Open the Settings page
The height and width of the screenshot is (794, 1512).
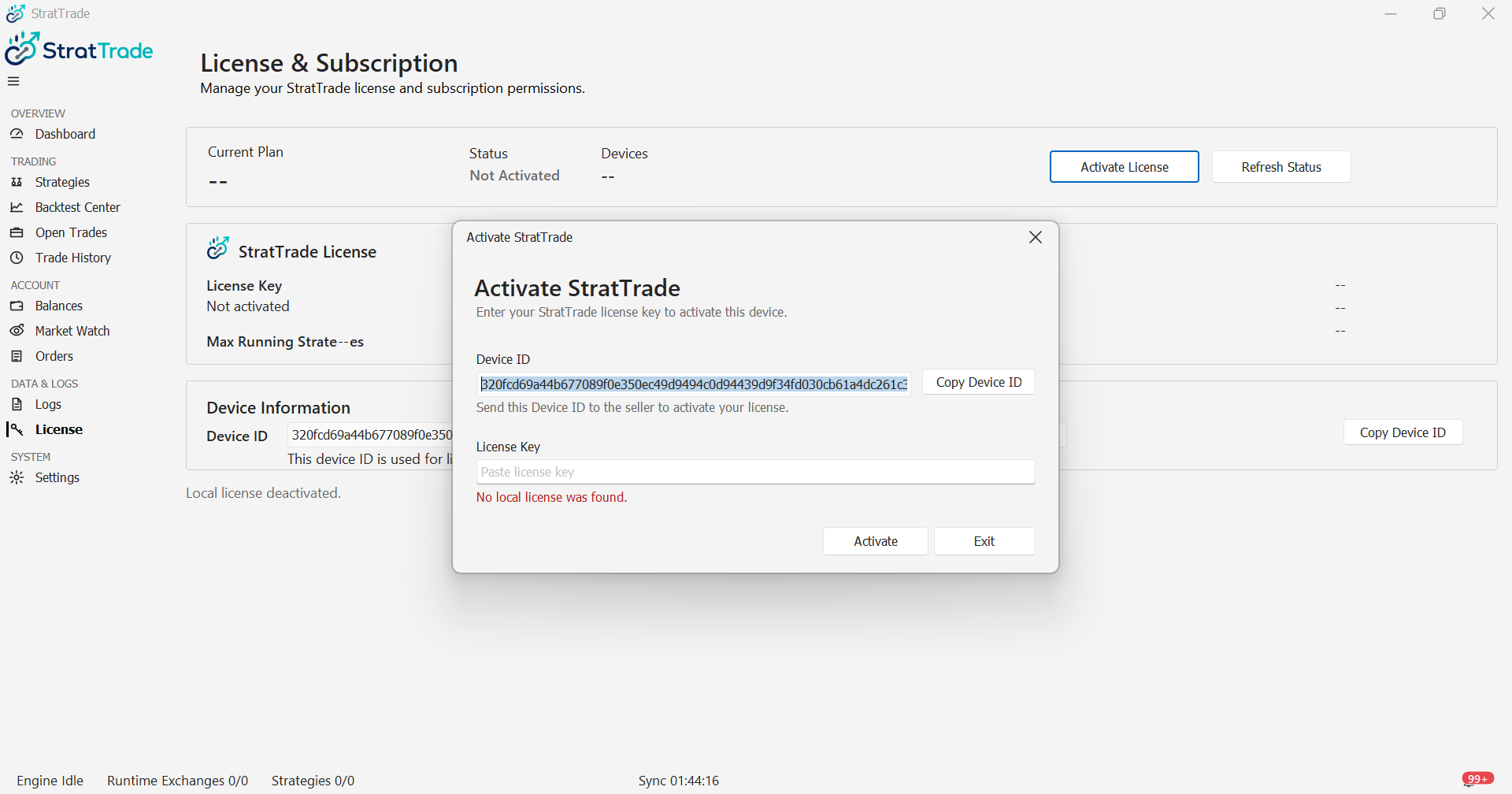click(57, 477)
